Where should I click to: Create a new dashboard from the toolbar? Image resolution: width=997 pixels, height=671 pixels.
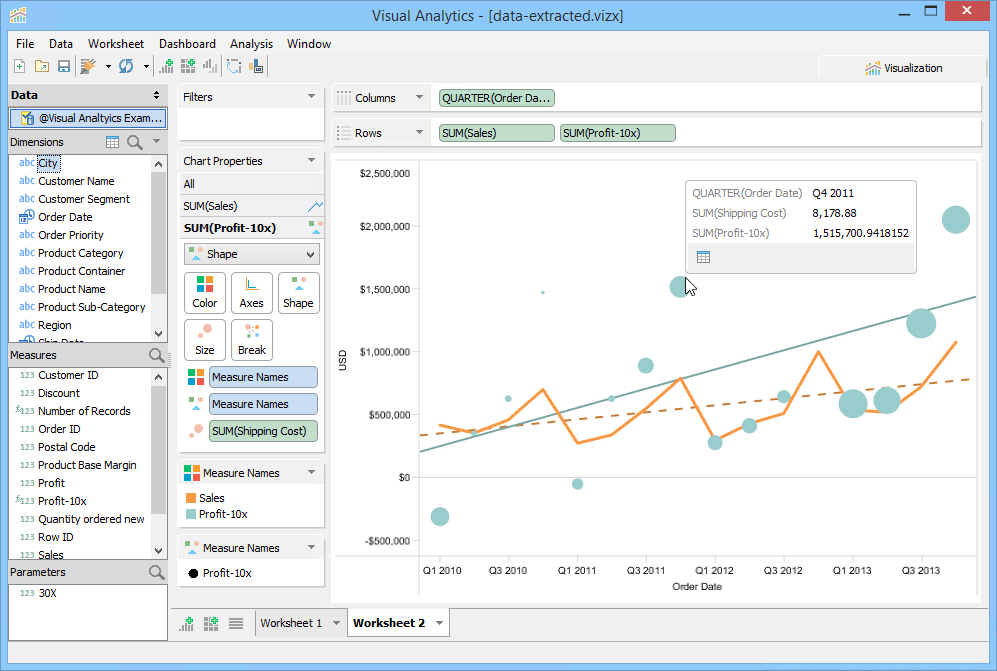(190, 64)
